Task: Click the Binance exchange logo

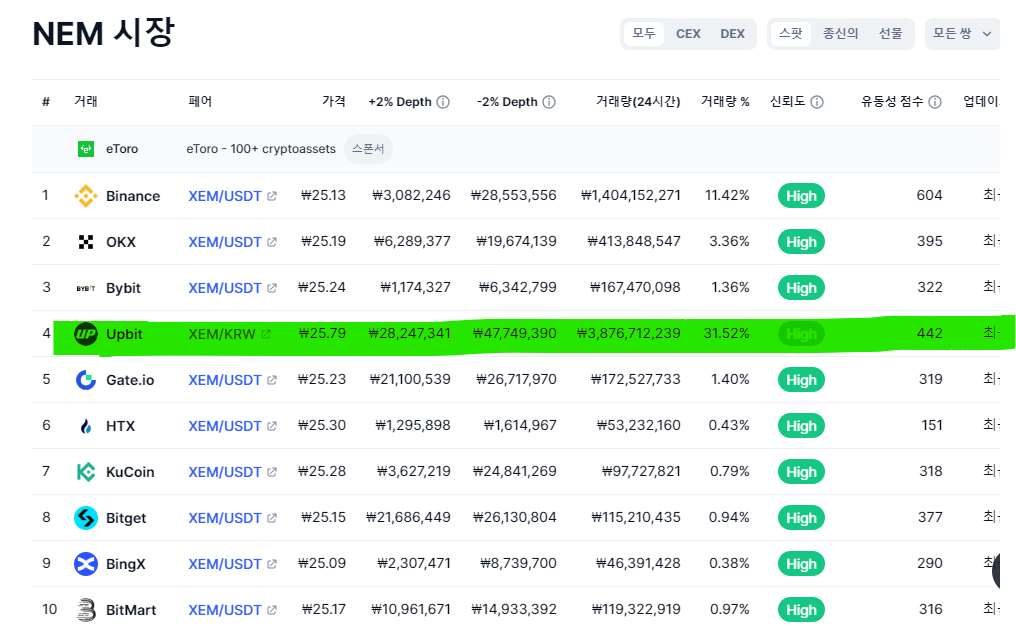Action: (86, 196)
